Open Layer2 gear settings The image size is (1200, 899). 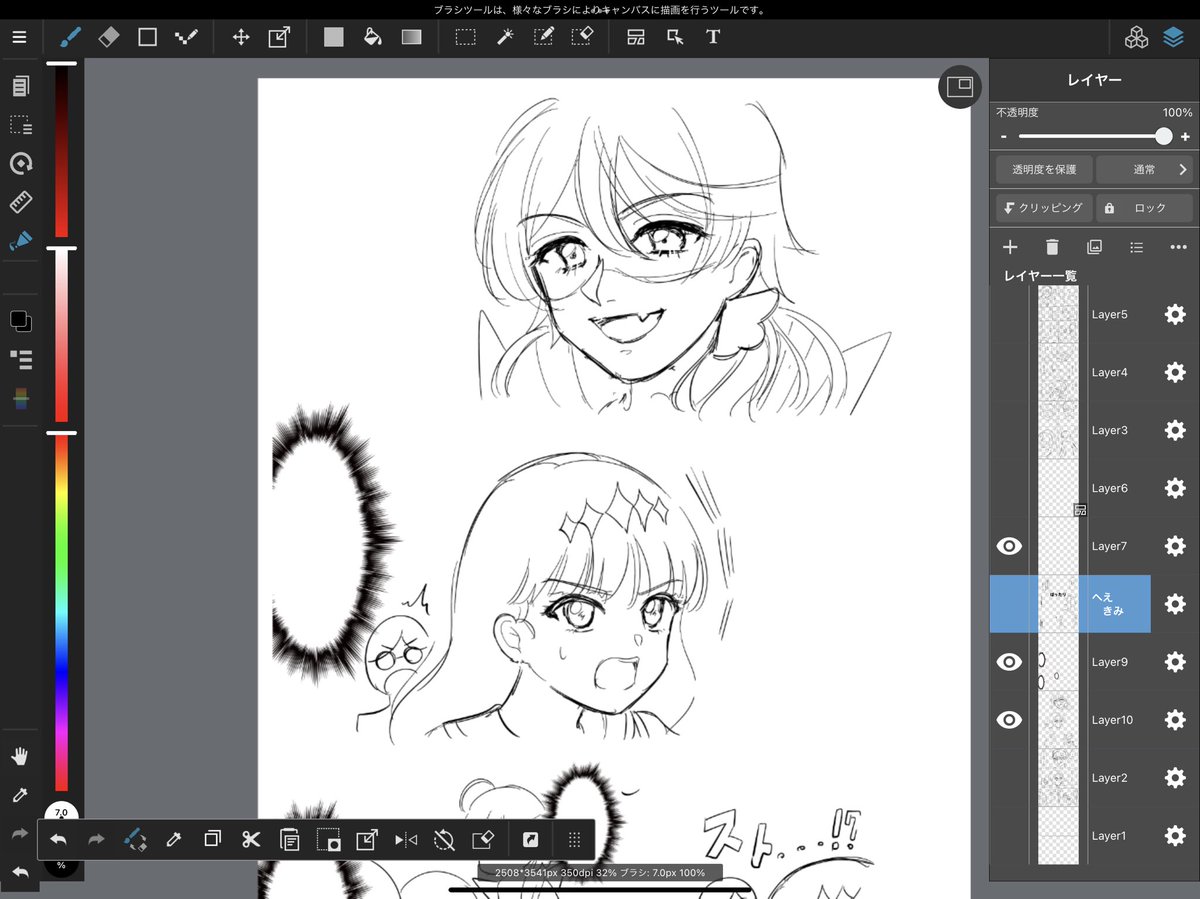tap(1175, 778)
